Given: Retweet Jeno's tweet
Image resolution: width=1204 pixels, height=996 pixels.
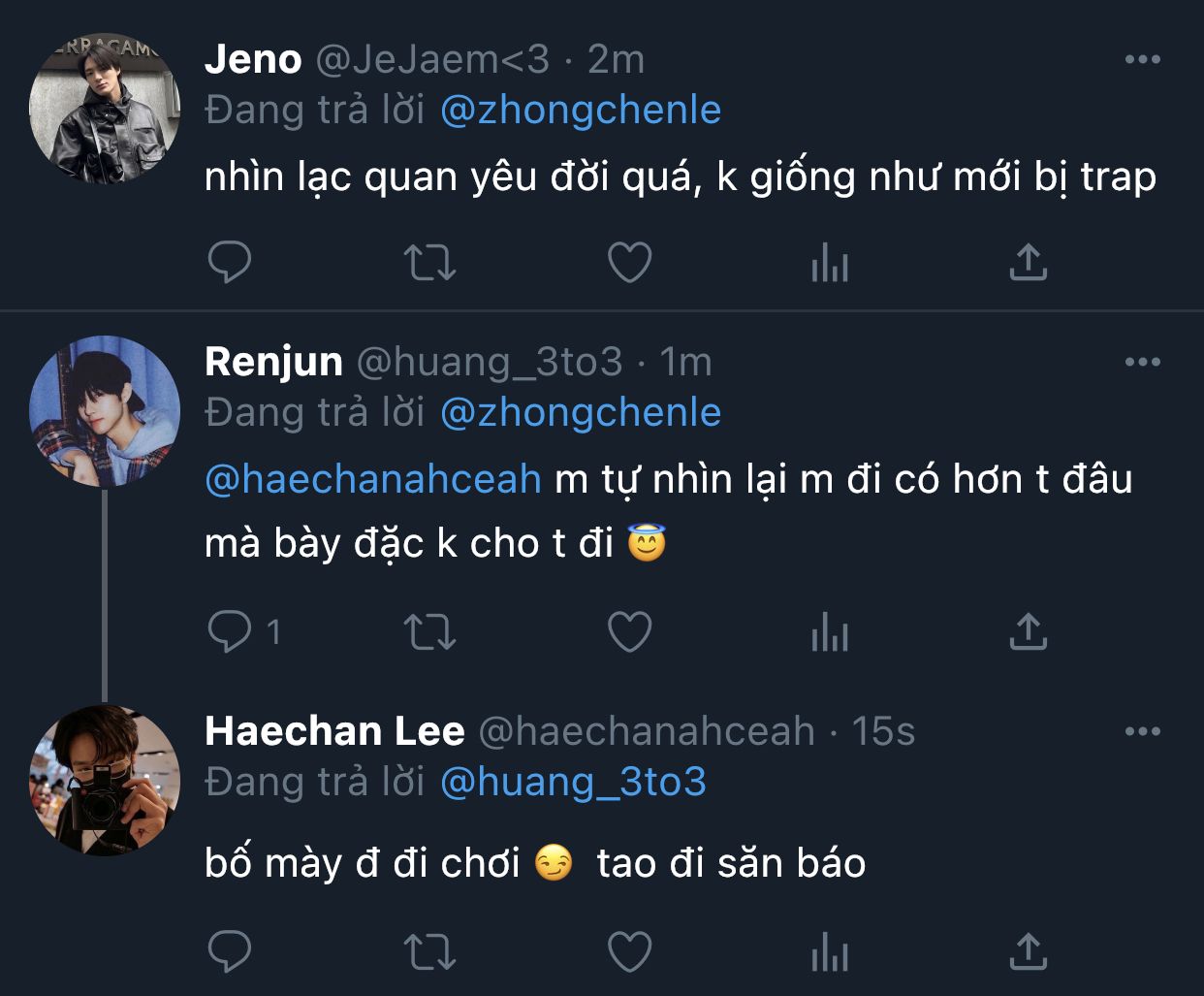Looking at the screenshot, I should pos(428,262).
